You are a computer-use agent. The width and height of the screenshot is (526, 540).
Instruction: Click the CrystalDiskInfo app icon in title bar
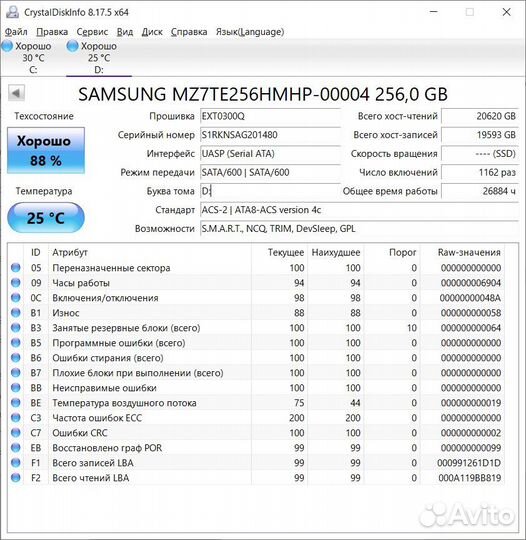12,12
